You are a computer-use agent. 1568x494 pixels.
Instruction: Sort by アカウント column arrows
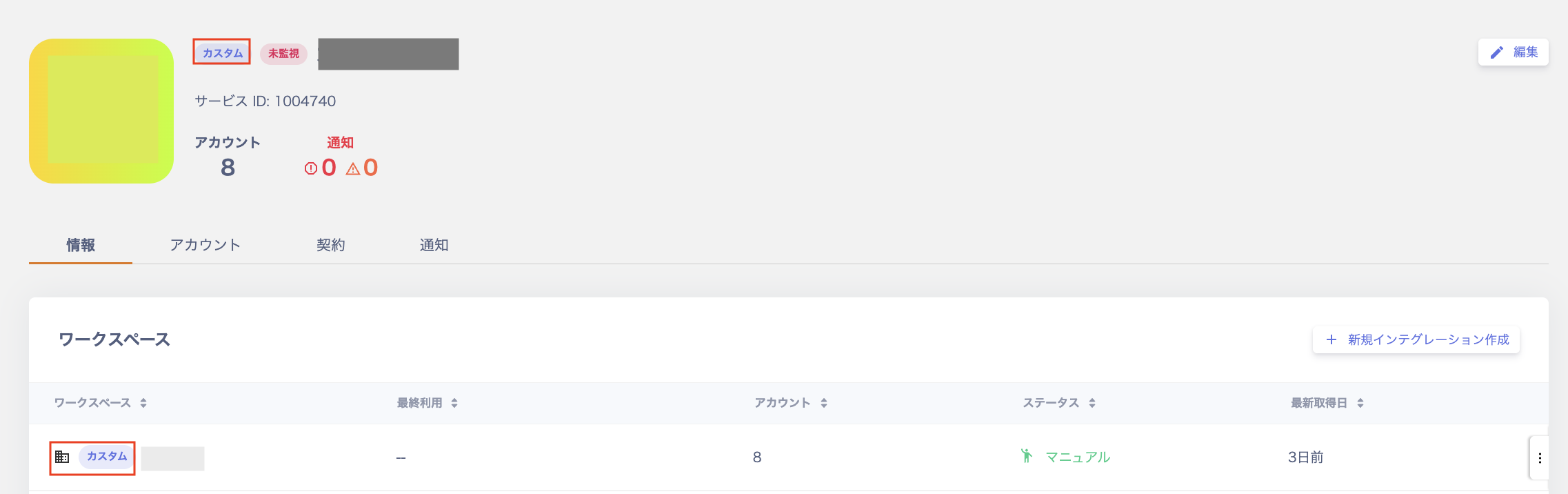point(824,403)
